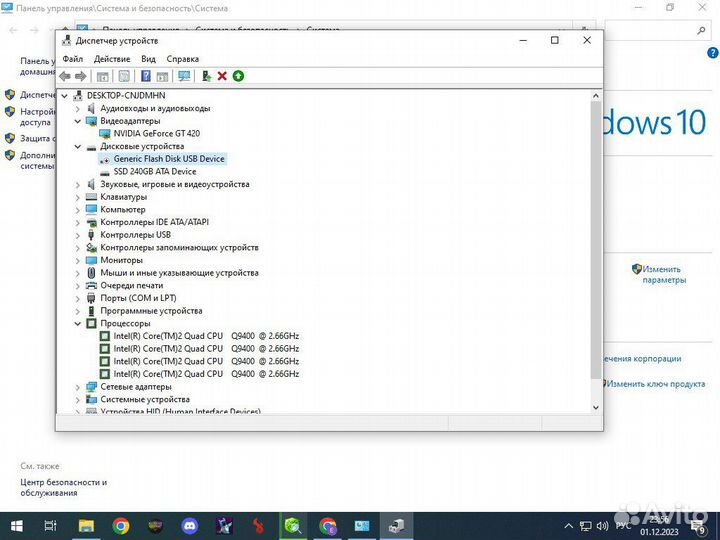
Task: Select the Компьютер tree item
Action: [123, 209]
